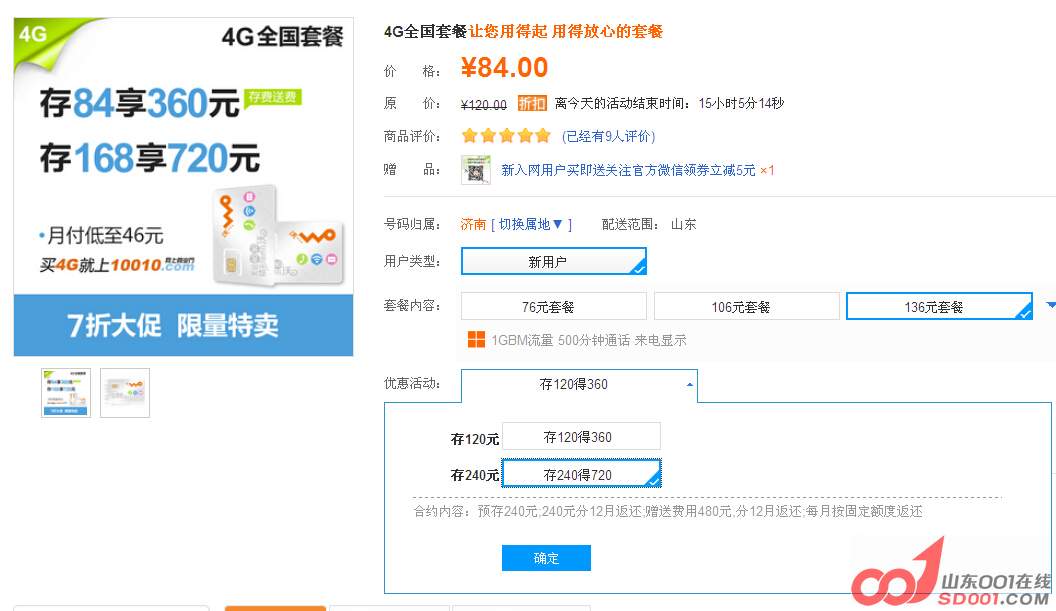
Task: Expand more plans with the blue arrow
Action: coord(1050,305)
